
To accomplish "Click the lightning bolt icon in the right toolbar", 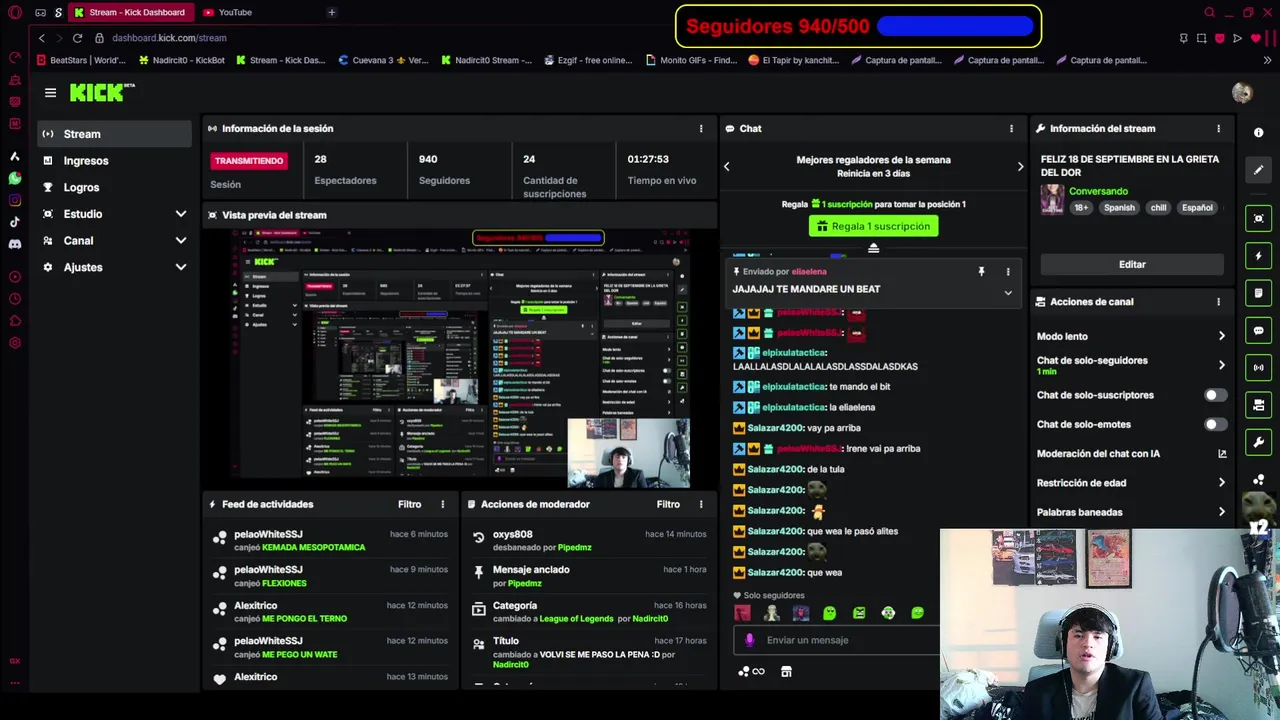I will pos(1258,256).
